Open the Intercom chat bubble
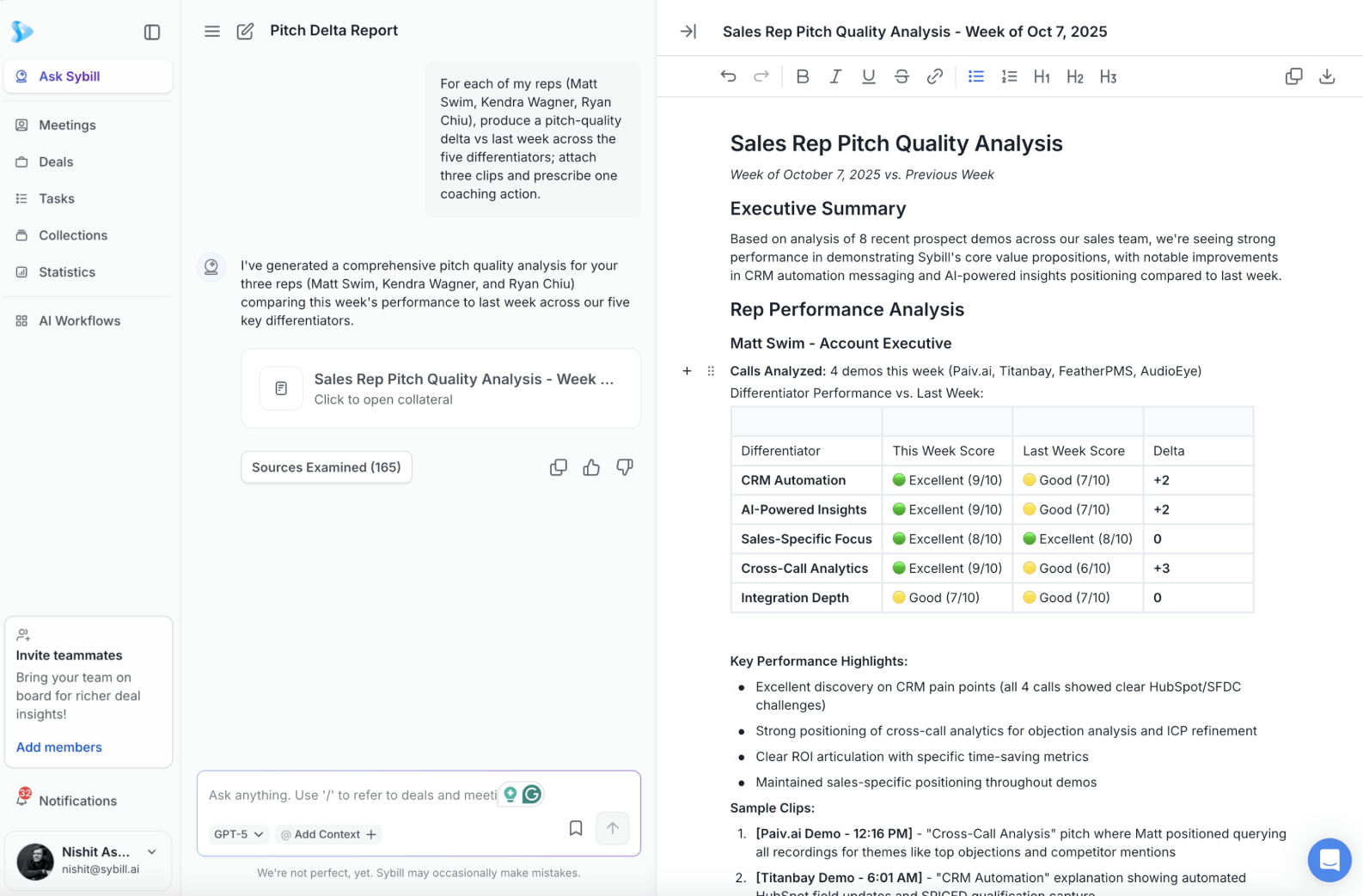Screen dimensions: 1363x896 point(1329,860)
